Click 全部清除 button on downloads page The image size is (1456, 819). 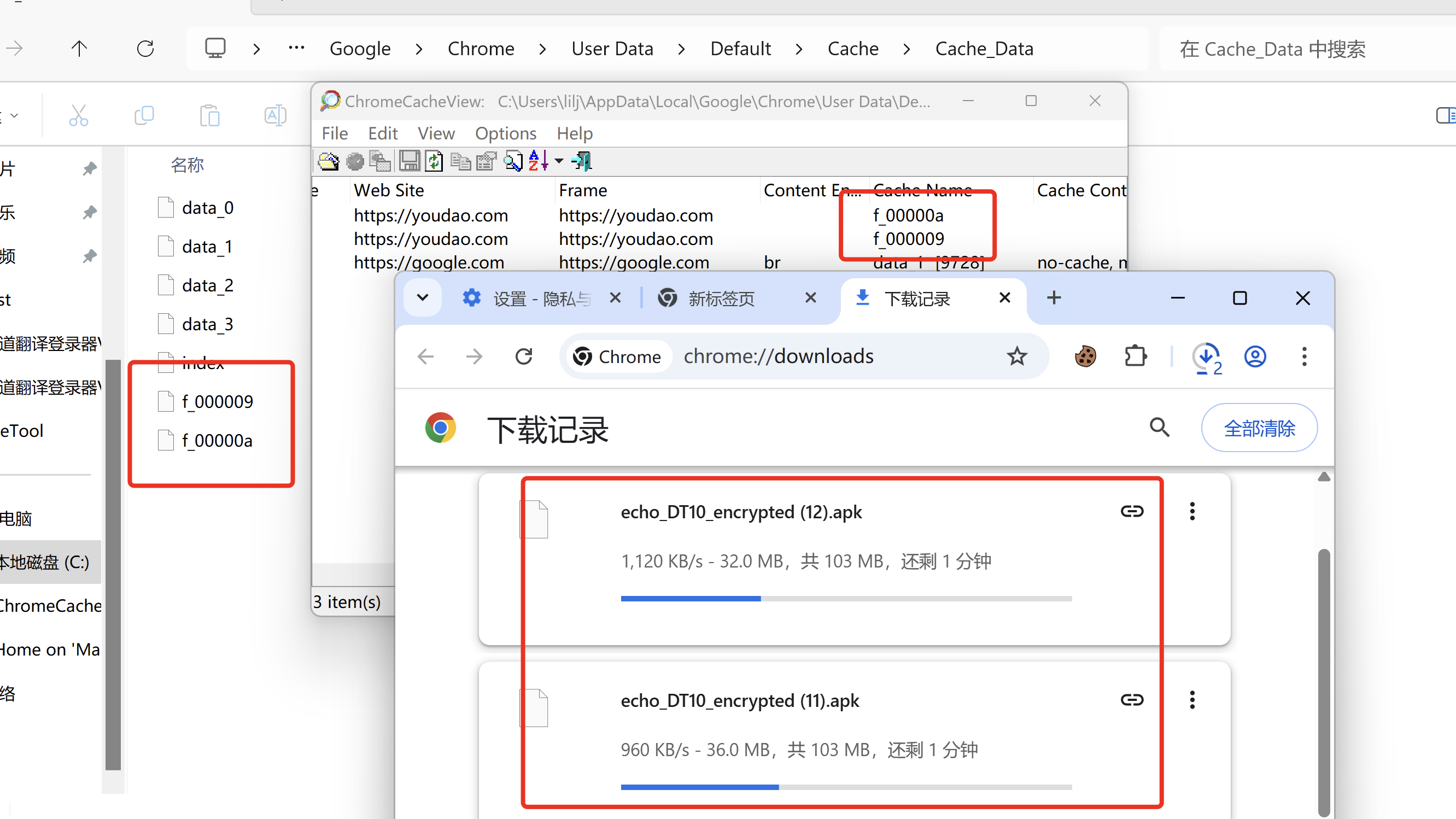1259,428
